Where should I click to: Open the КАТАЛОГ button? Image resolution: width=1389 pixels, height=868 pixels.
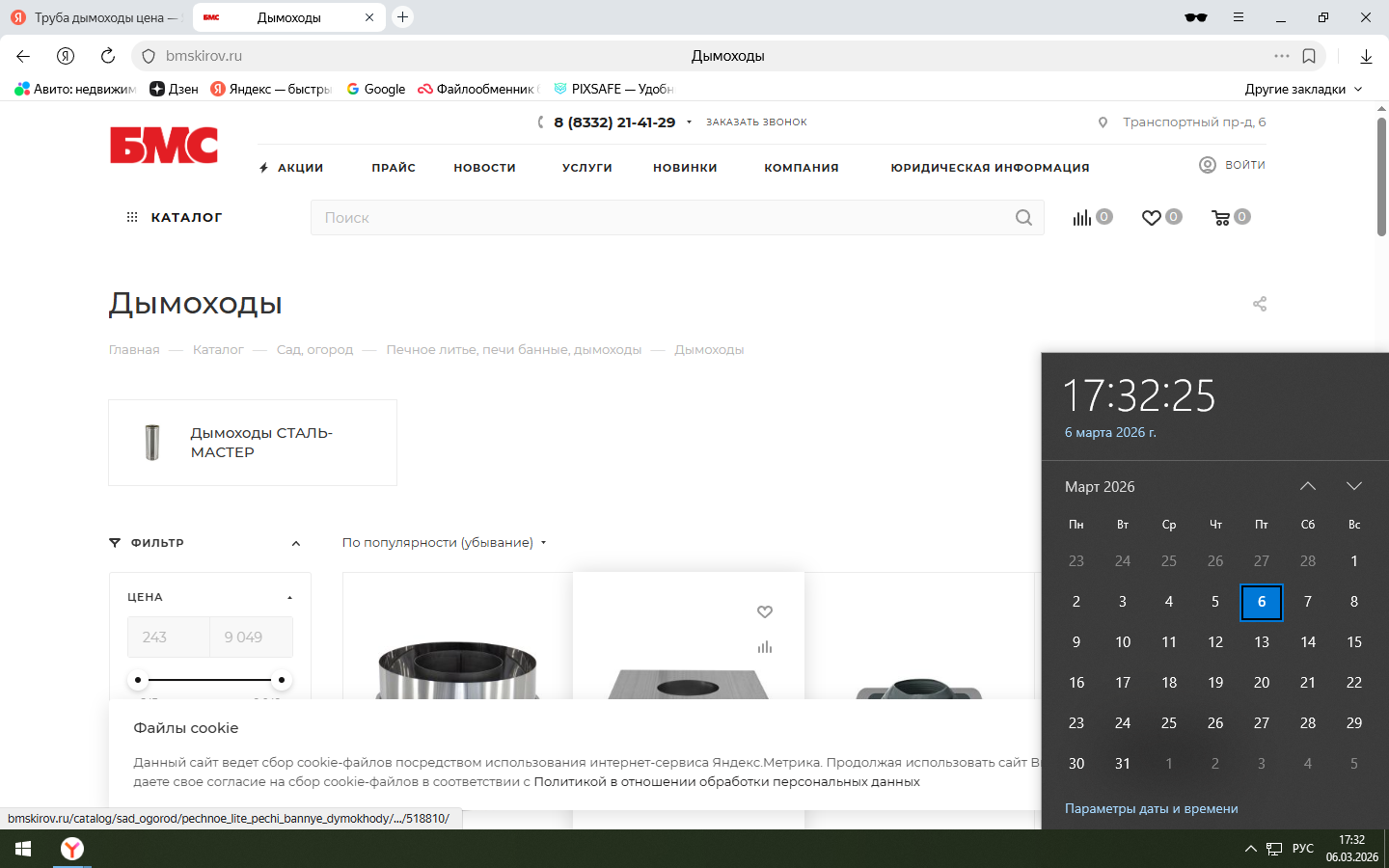175,218
